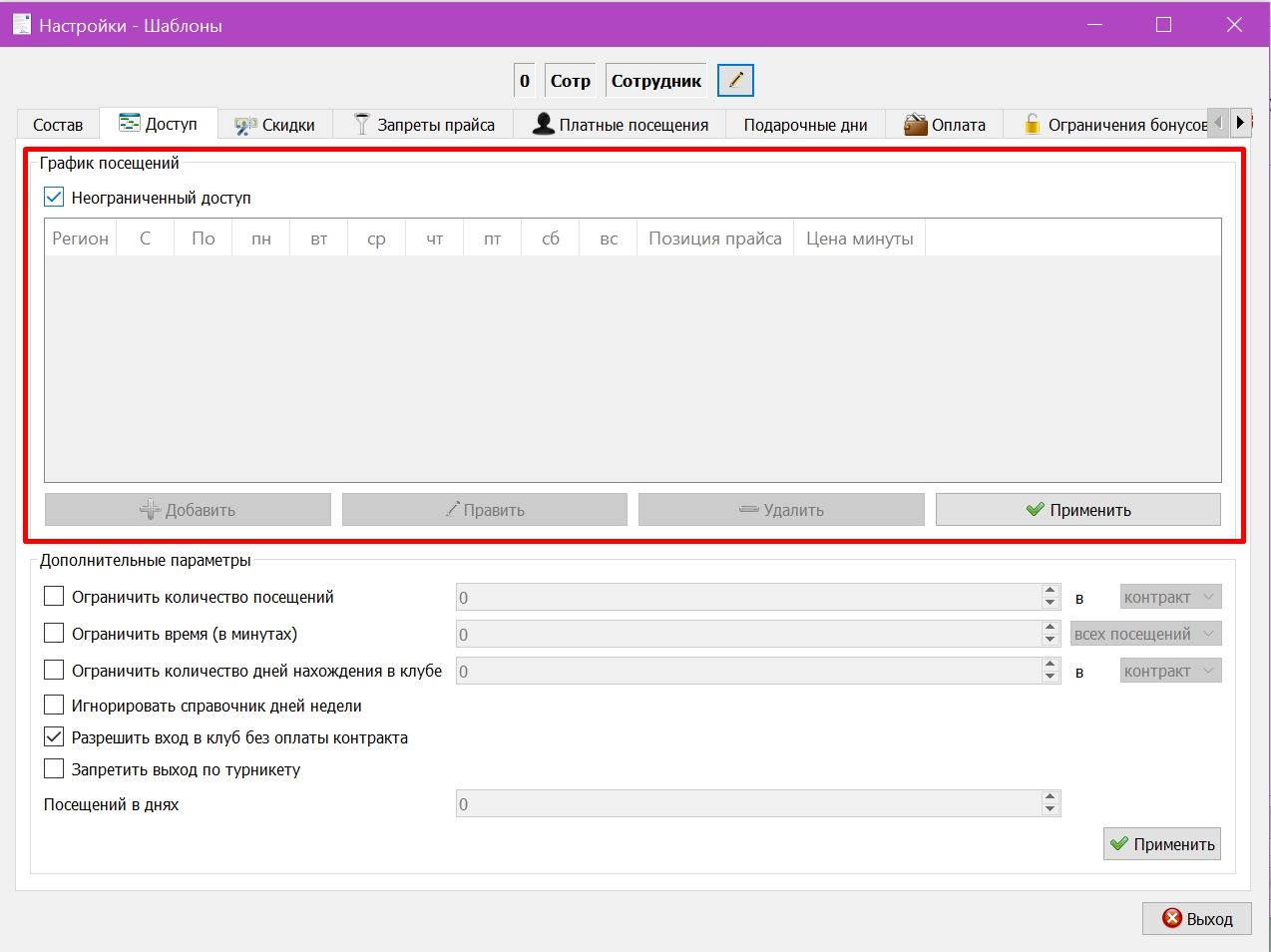Decrease the club days spinner value
Screen dimensions: 1271x952
(x=1050, y=677)
